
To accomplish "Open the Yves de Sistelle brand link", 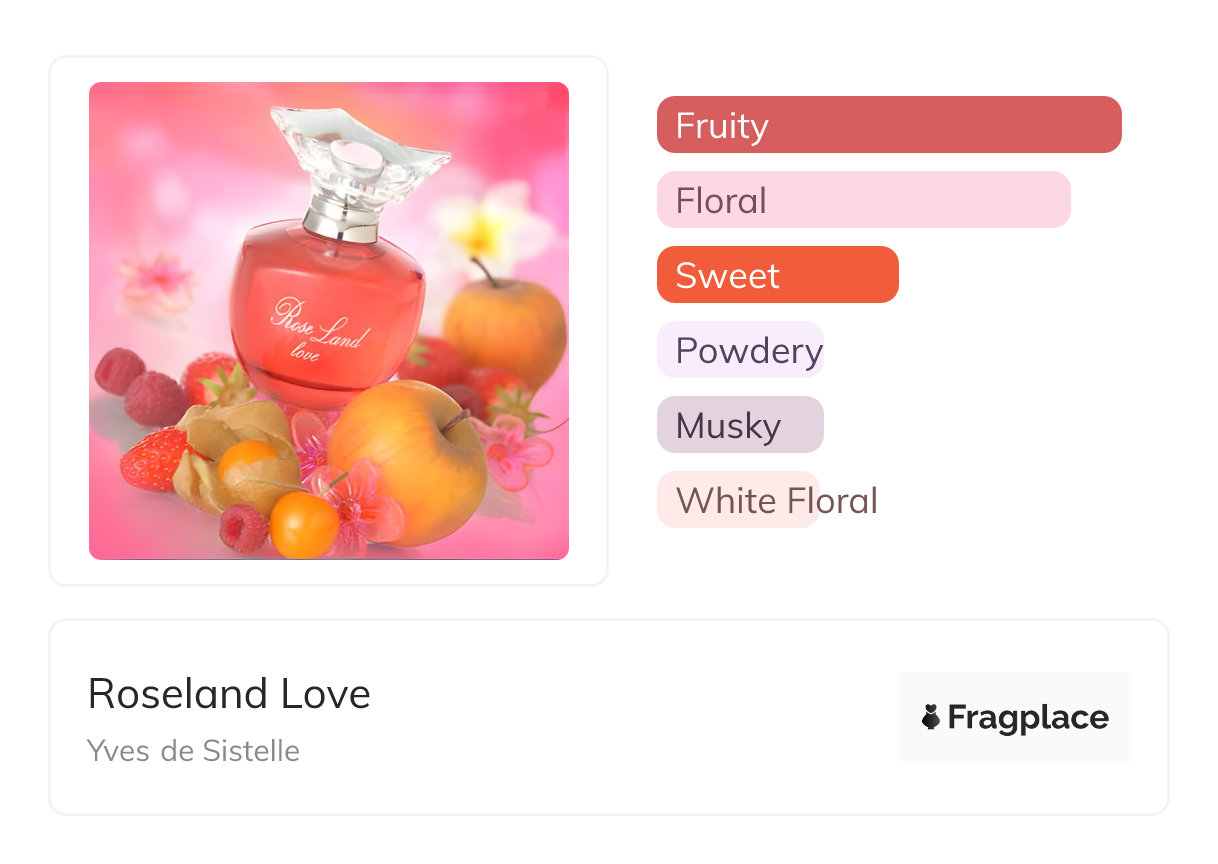I will [193, 750].
